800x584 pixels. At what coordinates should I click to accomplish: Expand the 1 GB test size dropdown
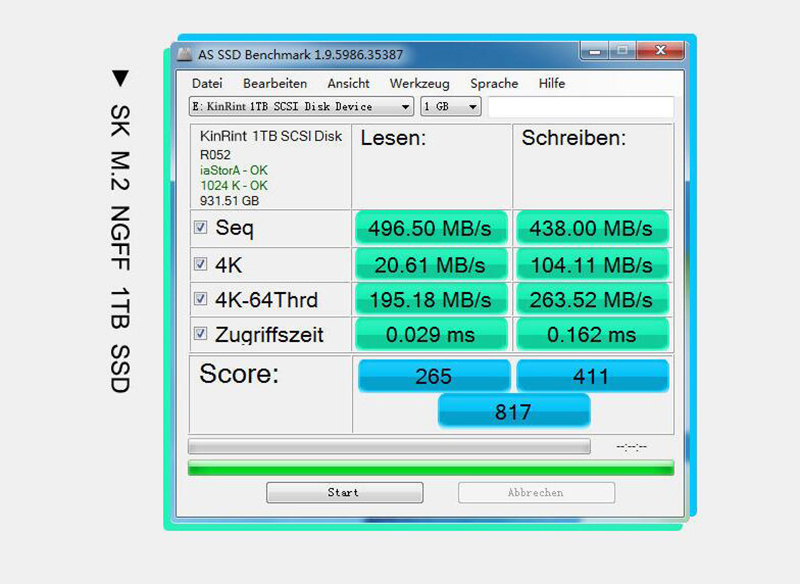point(451,106)
